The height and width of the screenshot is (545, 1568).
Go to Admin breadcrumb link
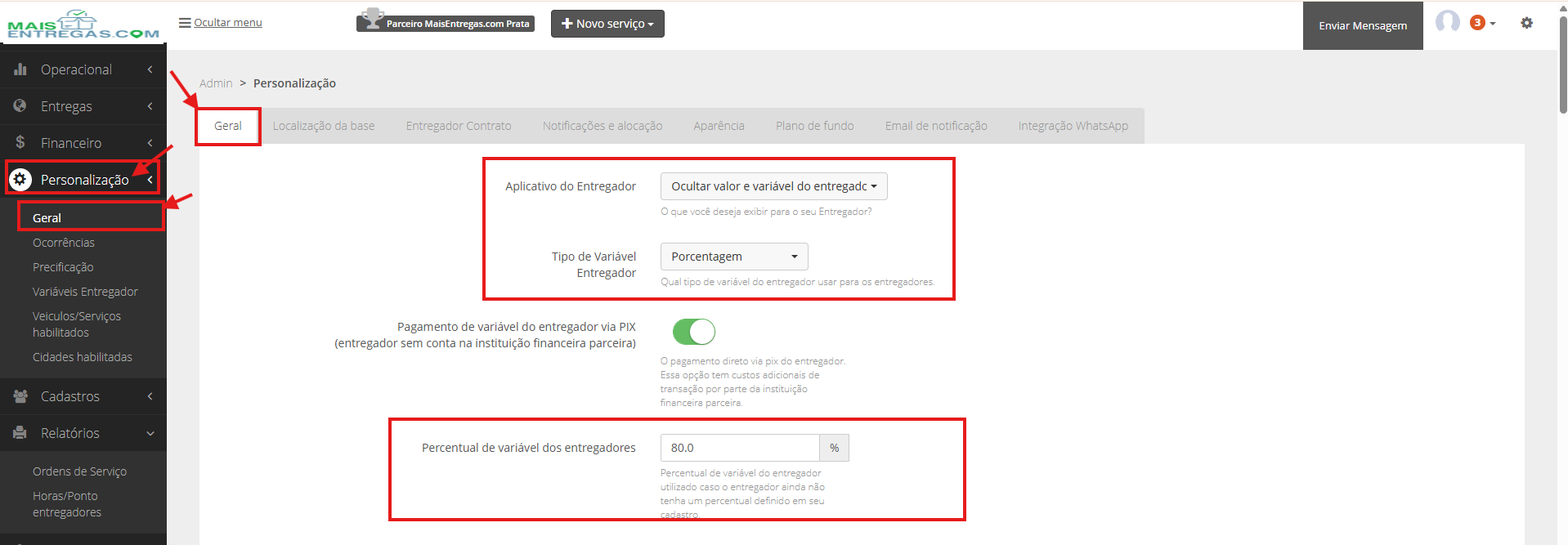click(216, 83)
